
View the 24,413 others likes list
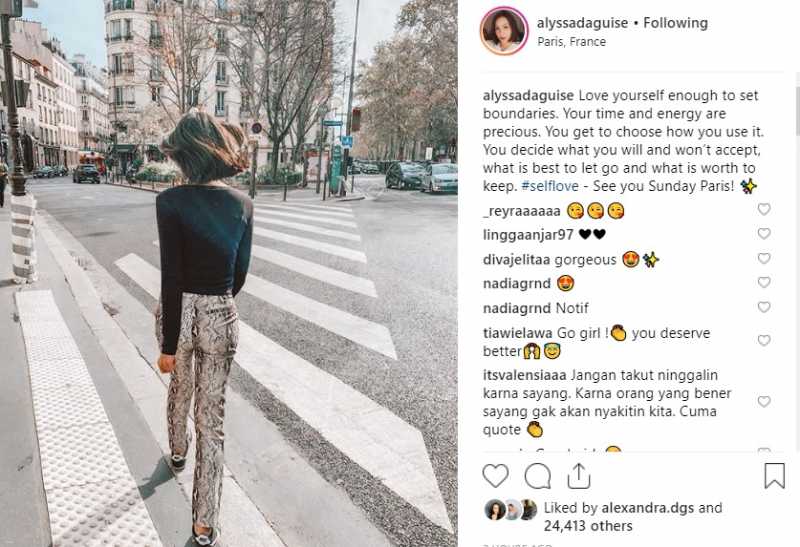pos(588,526)
